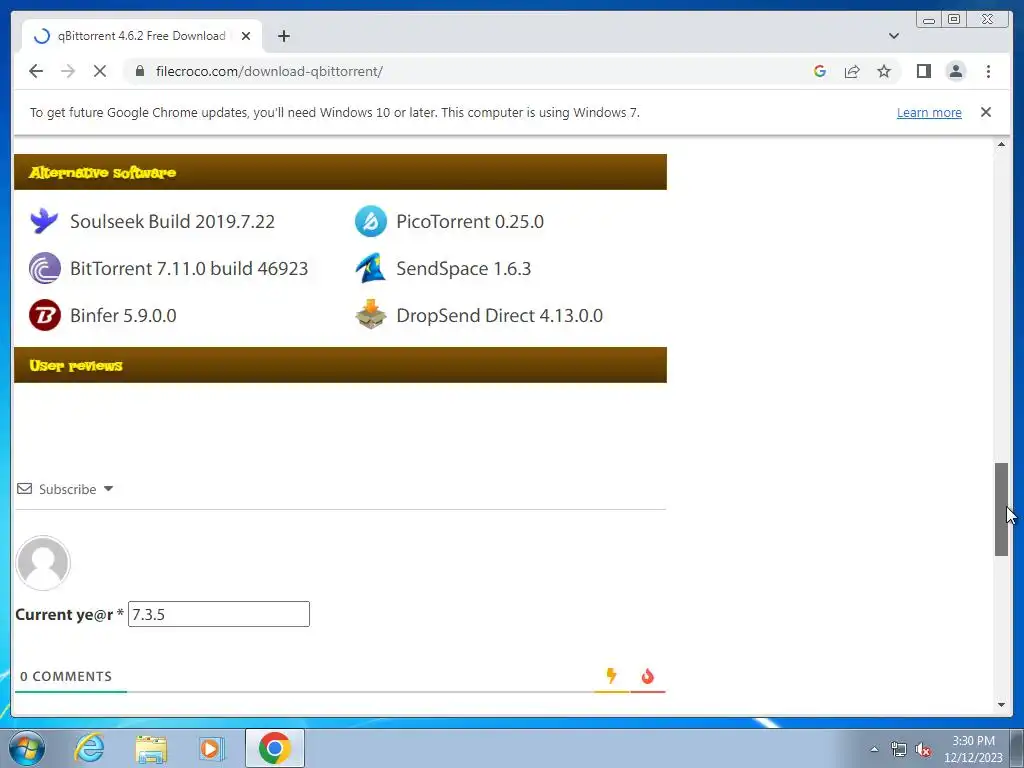Image resolution: width=1024 pixels, height=768 pixels.
Task: Click the Current year input field
Action: click(219, 614)
